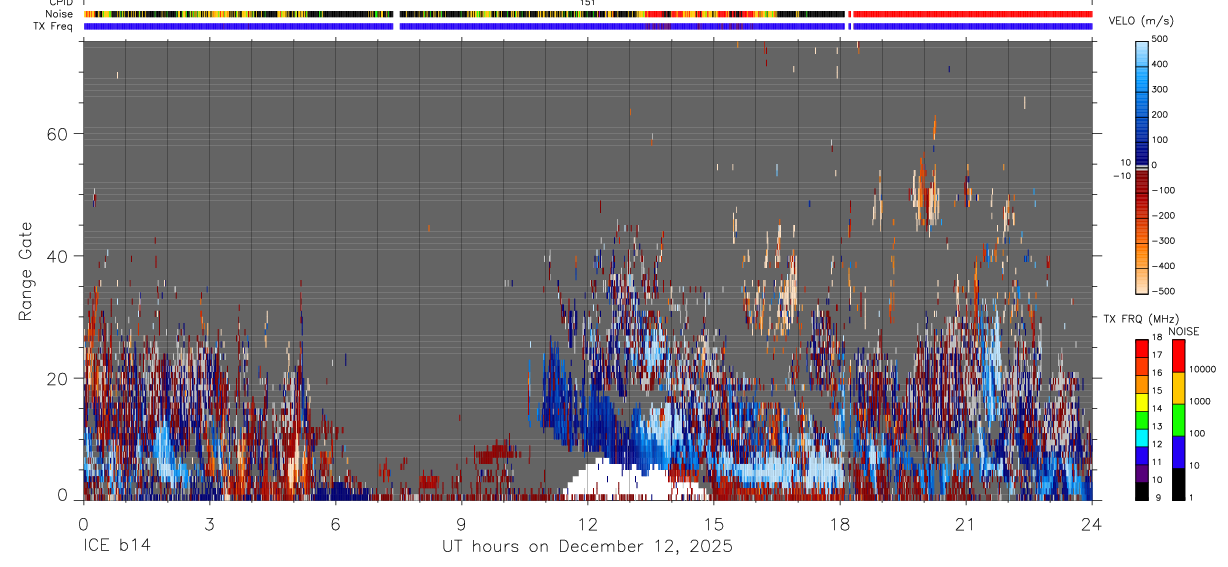Viewport: 1228px width, 567px height.
Task: Click the red segment of NOISE colorbar
Action: (1178, 356)
